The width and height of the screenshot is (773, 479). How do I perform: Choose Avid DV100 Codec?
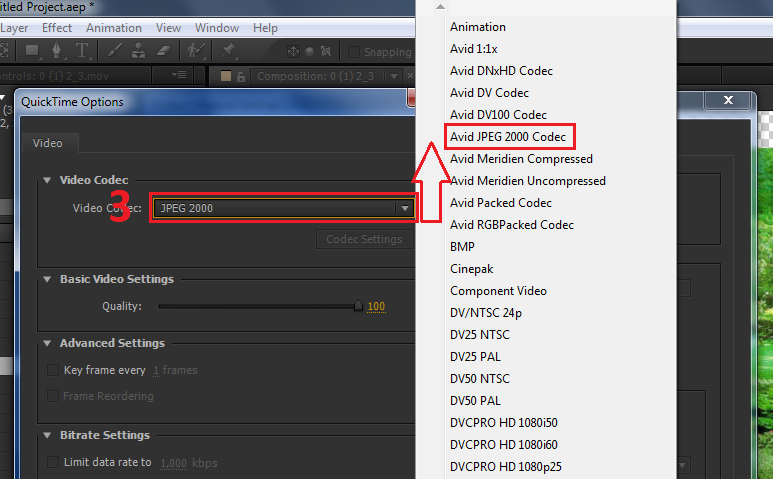click(x=498, y=115)
